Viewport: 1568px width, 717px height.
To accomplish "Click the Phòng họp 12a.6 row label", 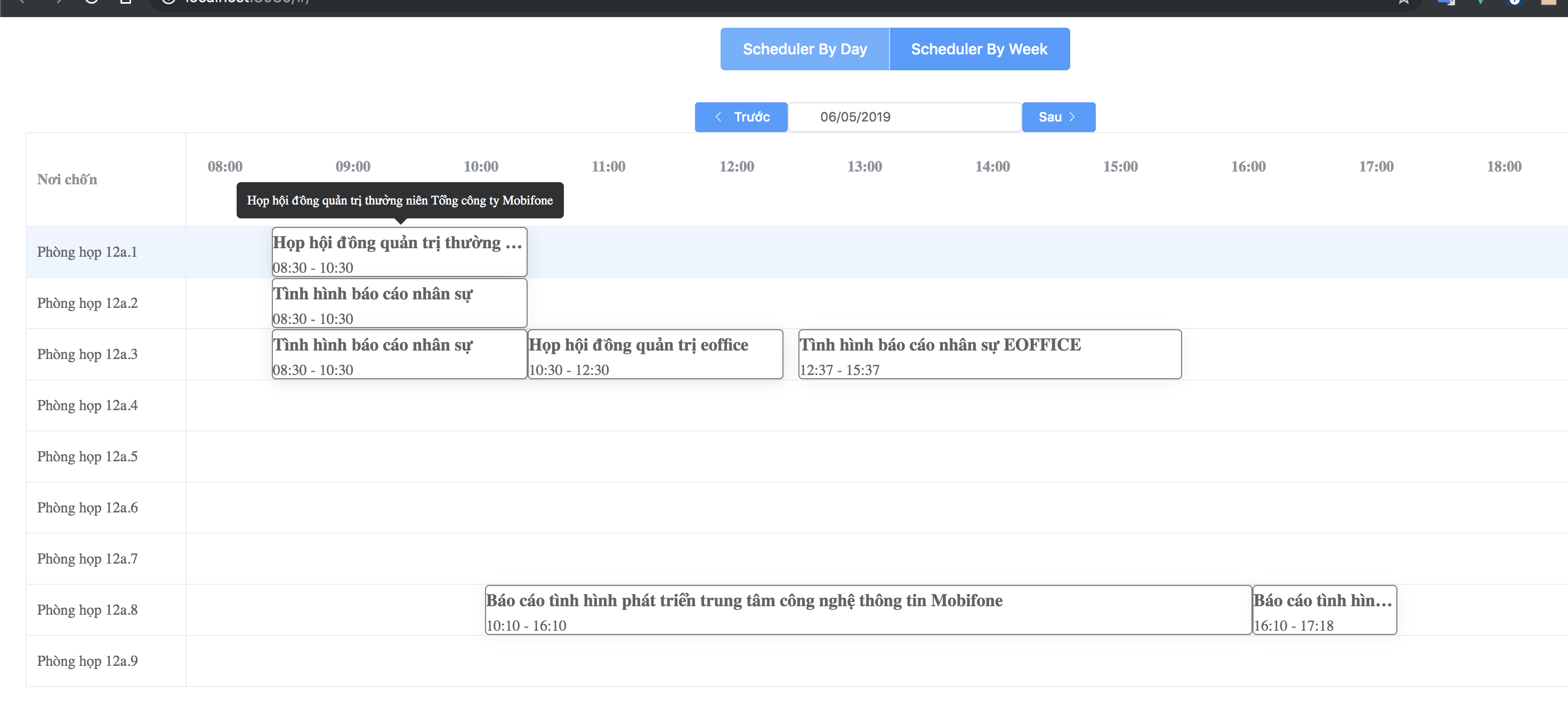I will click(87, 508).
